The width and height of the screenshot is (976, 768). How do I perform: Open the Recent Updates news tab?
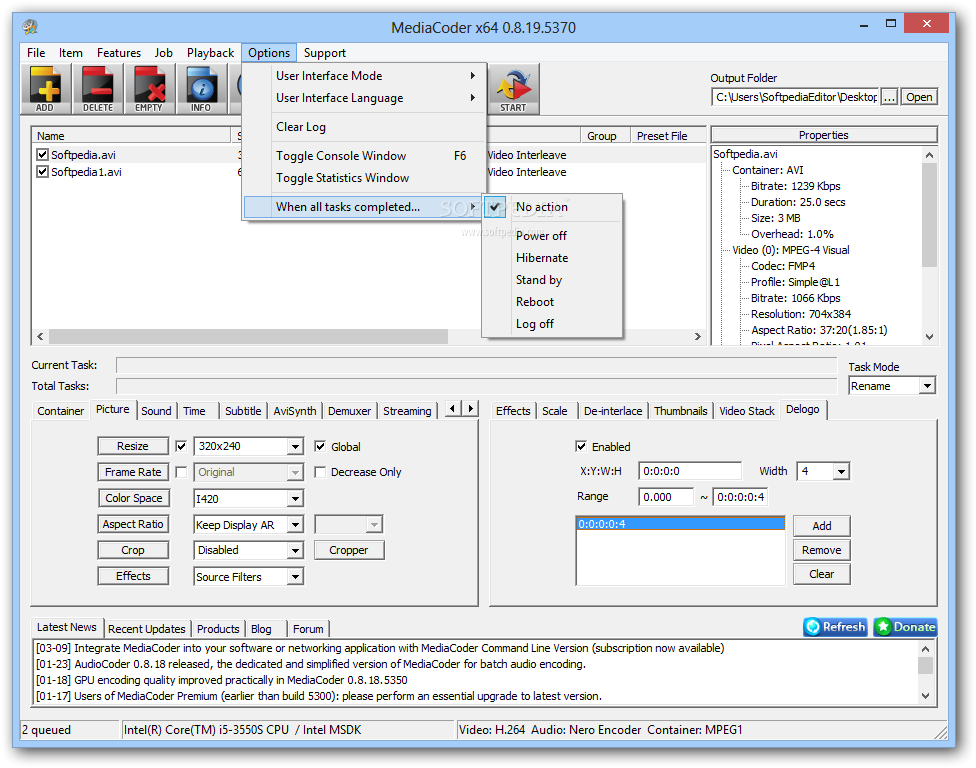146,629
